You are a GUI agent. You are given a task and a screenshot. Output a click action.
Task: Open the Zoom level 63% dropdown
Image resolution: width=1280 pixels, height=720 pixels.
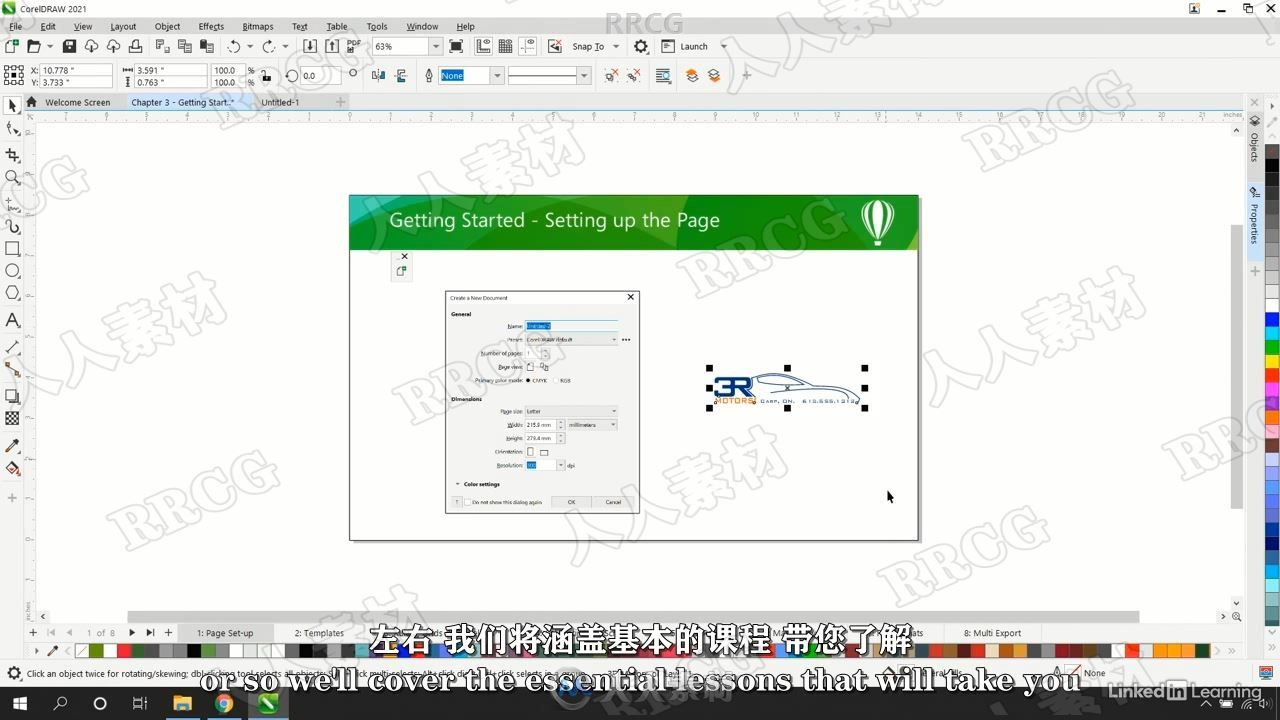point(435,46)
